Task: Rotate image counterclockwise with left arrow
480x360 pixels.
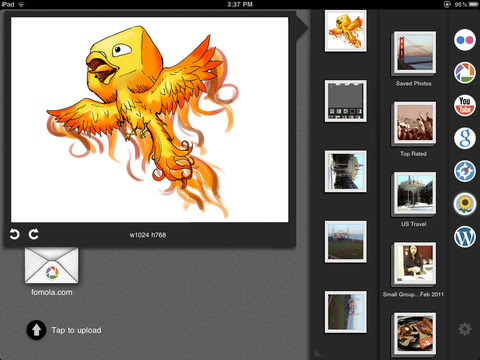Action: (14, 234)
